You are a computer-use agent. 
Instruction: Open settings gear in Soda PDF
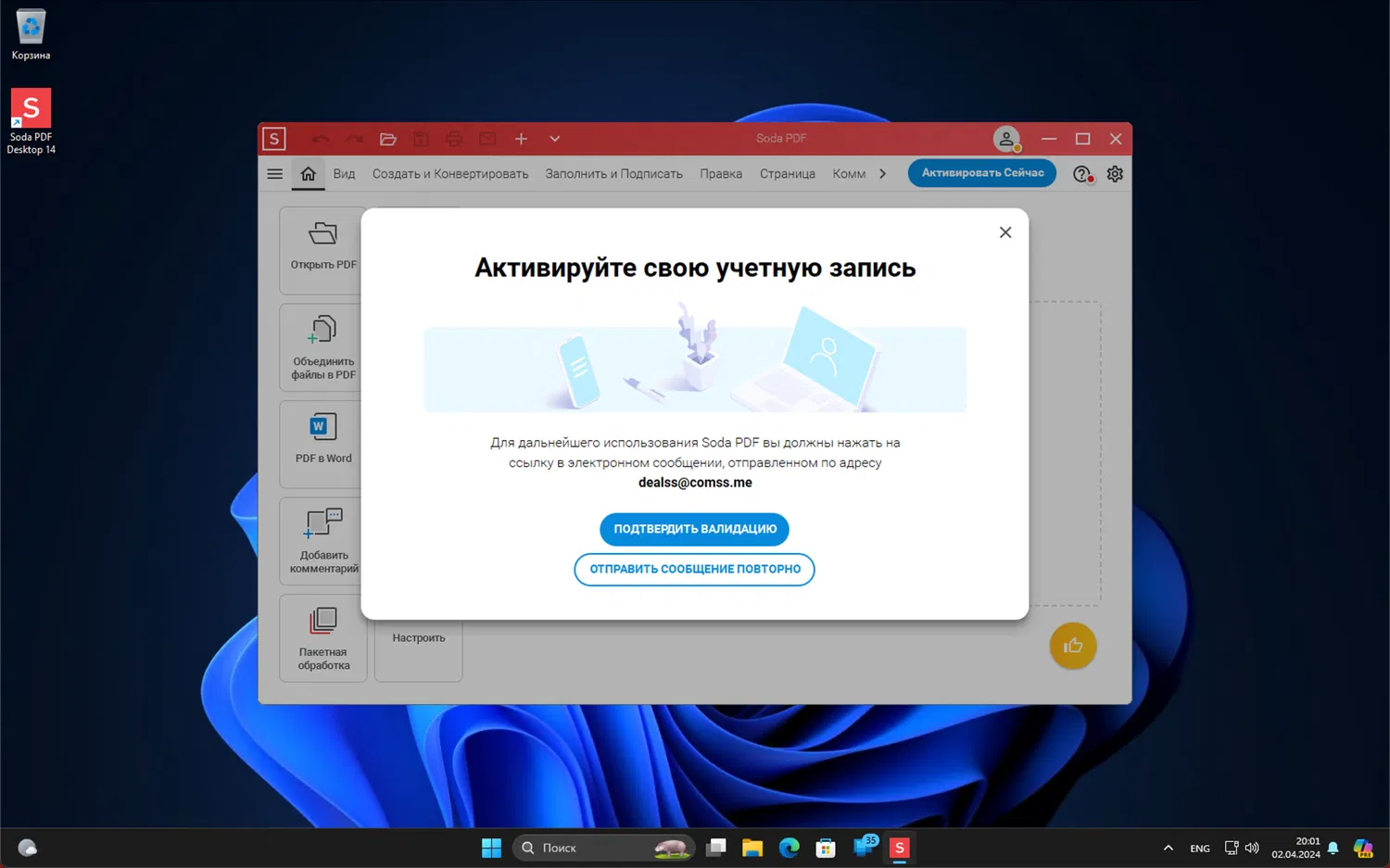click(x=1115, y=173)
